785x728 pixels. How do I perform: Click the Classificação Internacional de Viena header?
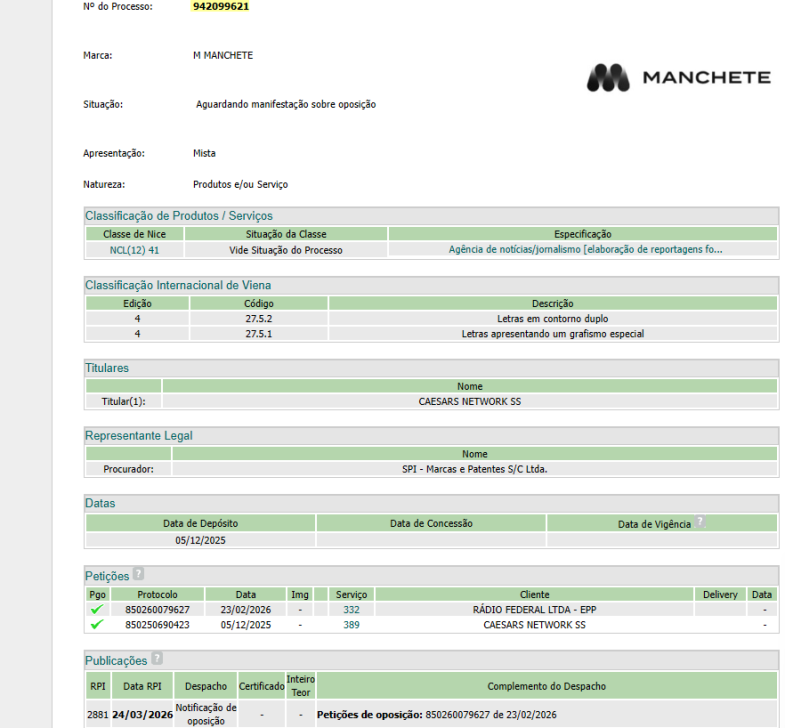(x=178, y=285)
